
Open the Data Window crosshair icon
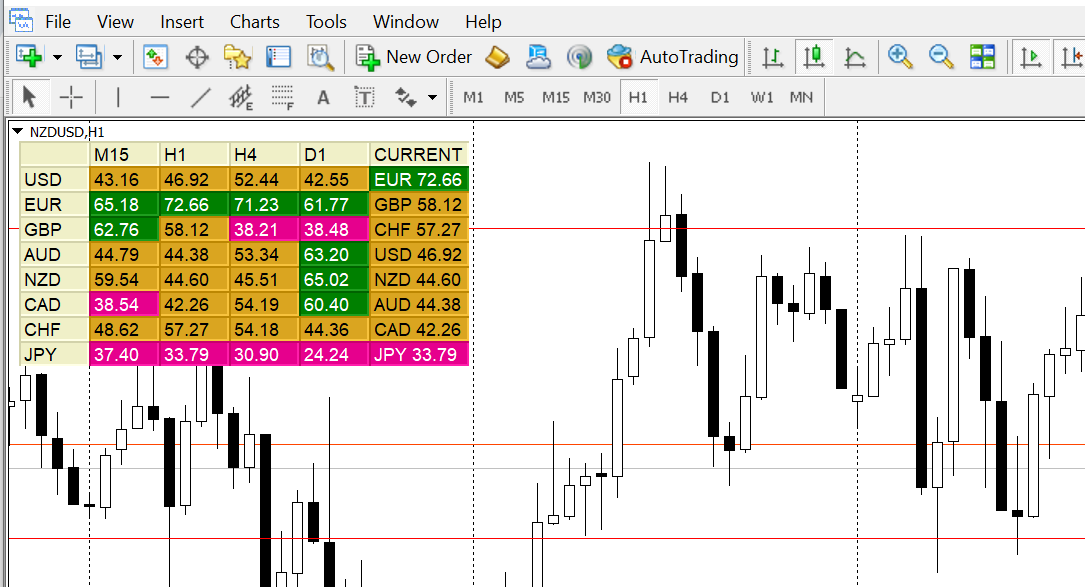click(x=197, y=57)
